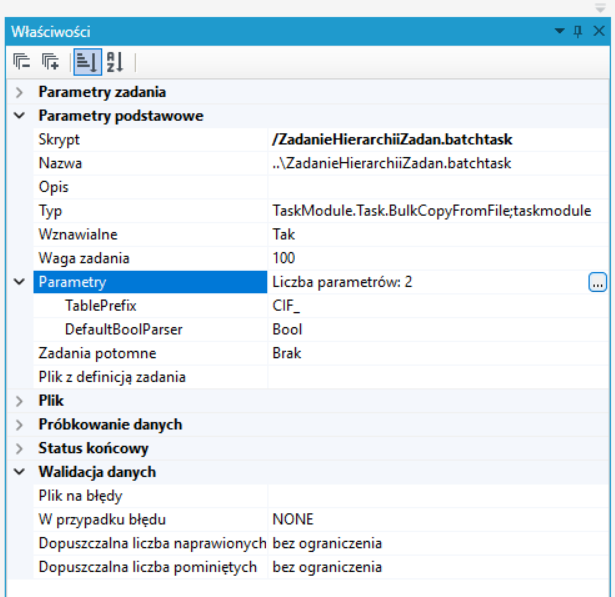Collapse the Parametry podstawowe section

tap(19, 116)
